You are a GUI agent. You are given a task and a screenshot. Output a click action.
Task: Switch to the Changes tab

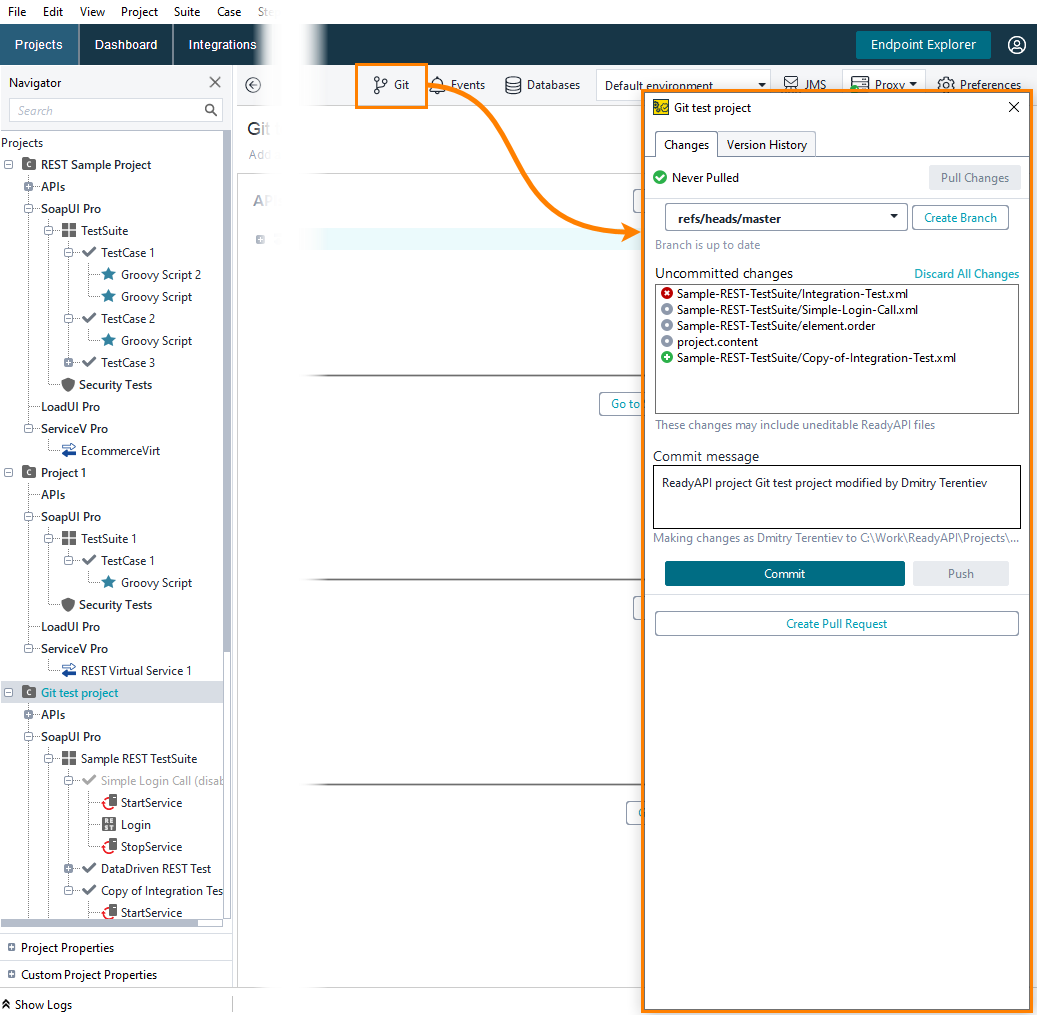[686, 145]
